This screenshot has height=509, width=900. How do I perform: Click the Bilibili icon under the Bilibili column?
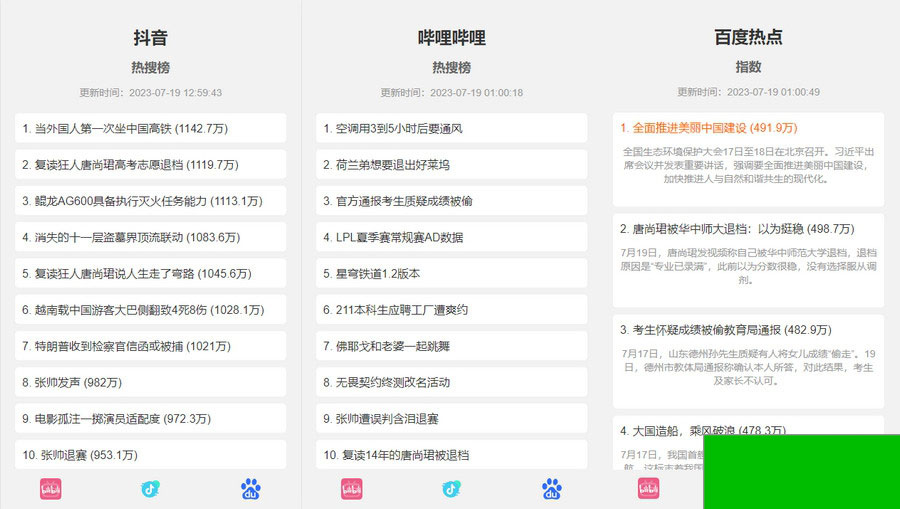351,489
